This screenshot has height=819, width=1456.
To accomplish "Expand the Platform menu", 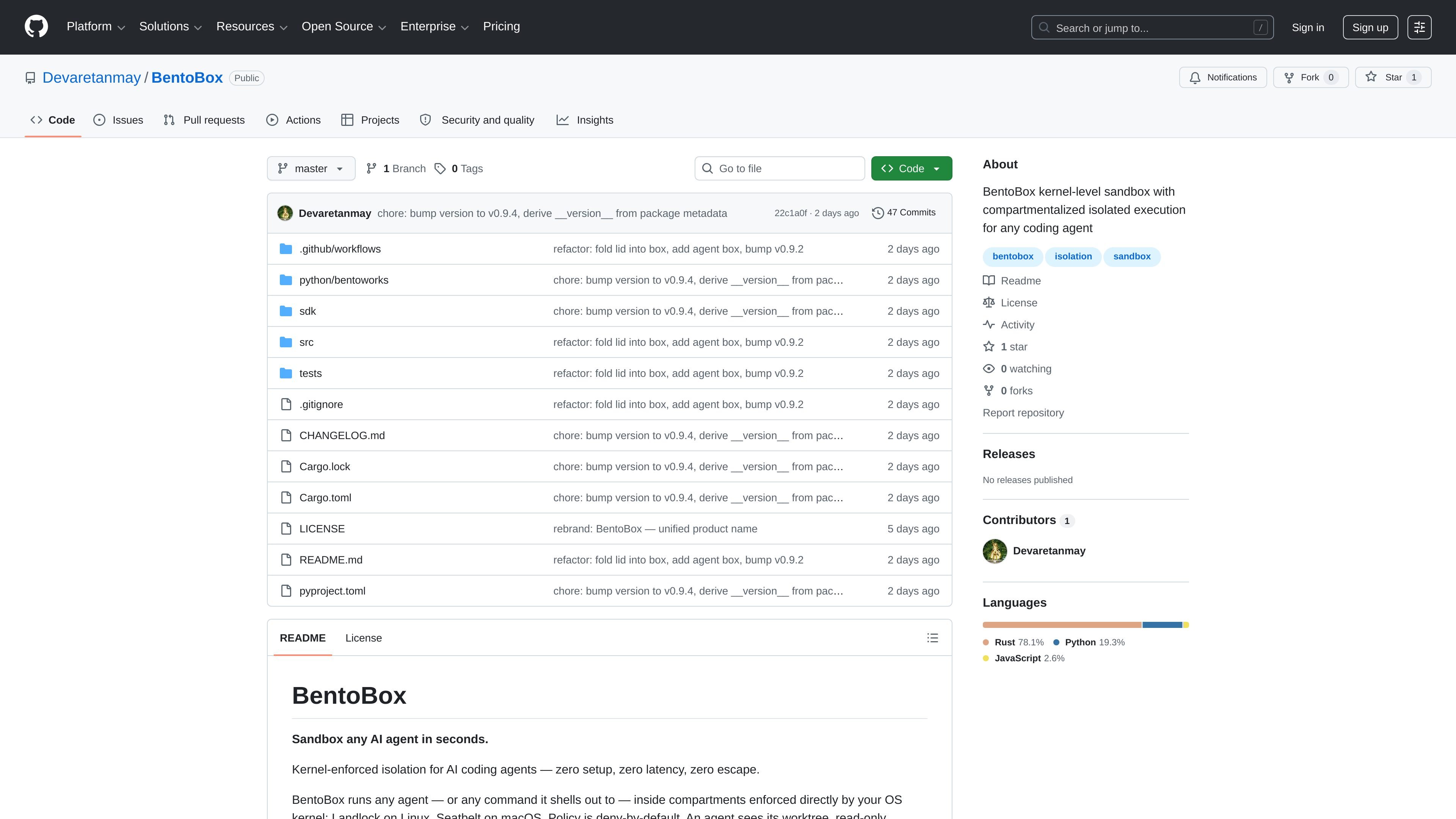I will click(x=96, y=27).
